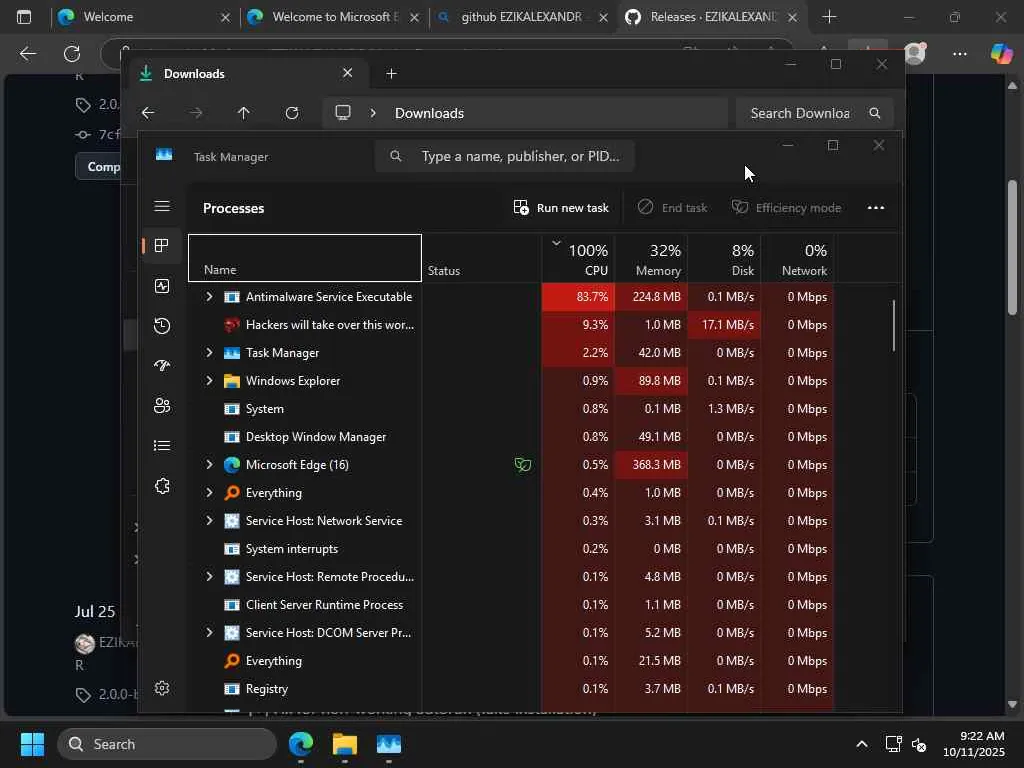The image size is (1024, 768).
Task: Click the Windows Explorer folder icon
Action: click(232, 381)
